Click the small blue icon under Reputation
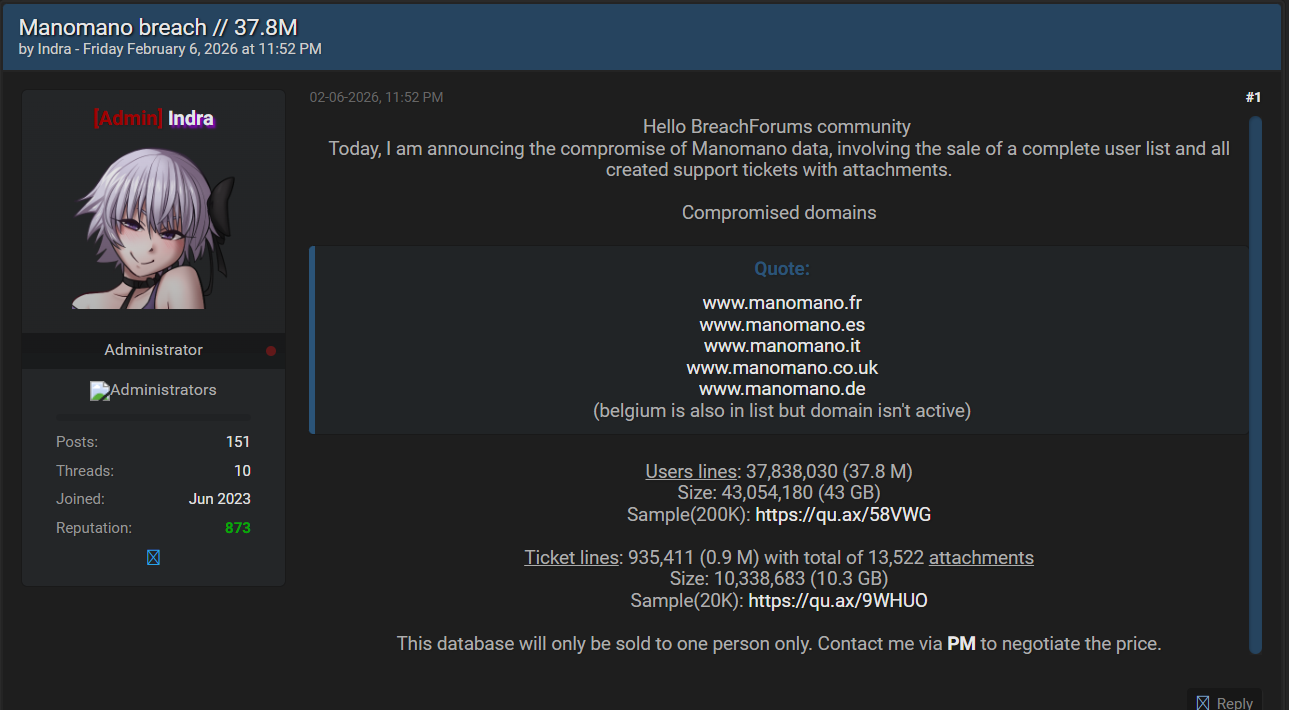 [153, 558]
